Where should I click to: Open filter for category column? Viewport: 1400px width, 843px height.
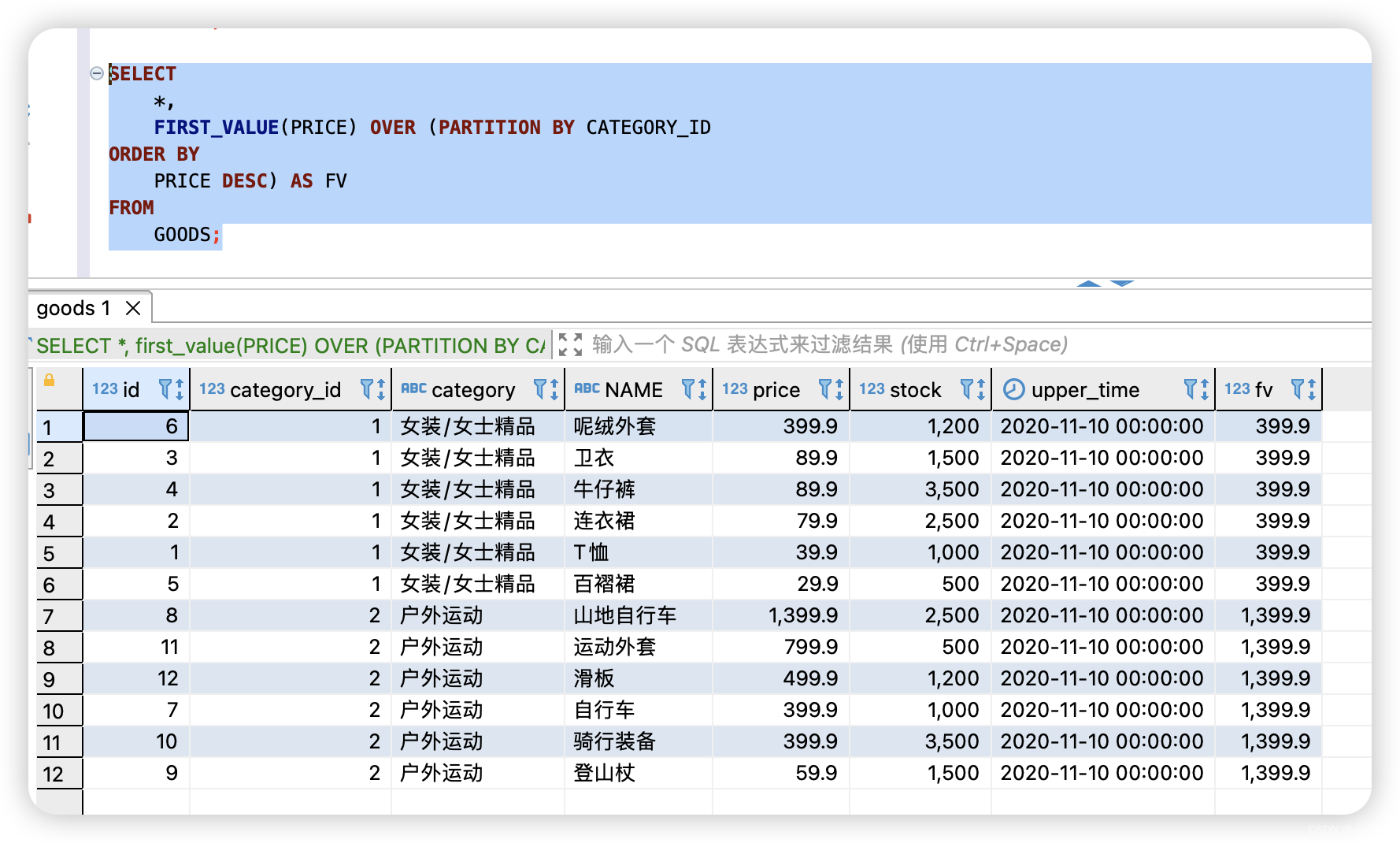tap(540, 388)
